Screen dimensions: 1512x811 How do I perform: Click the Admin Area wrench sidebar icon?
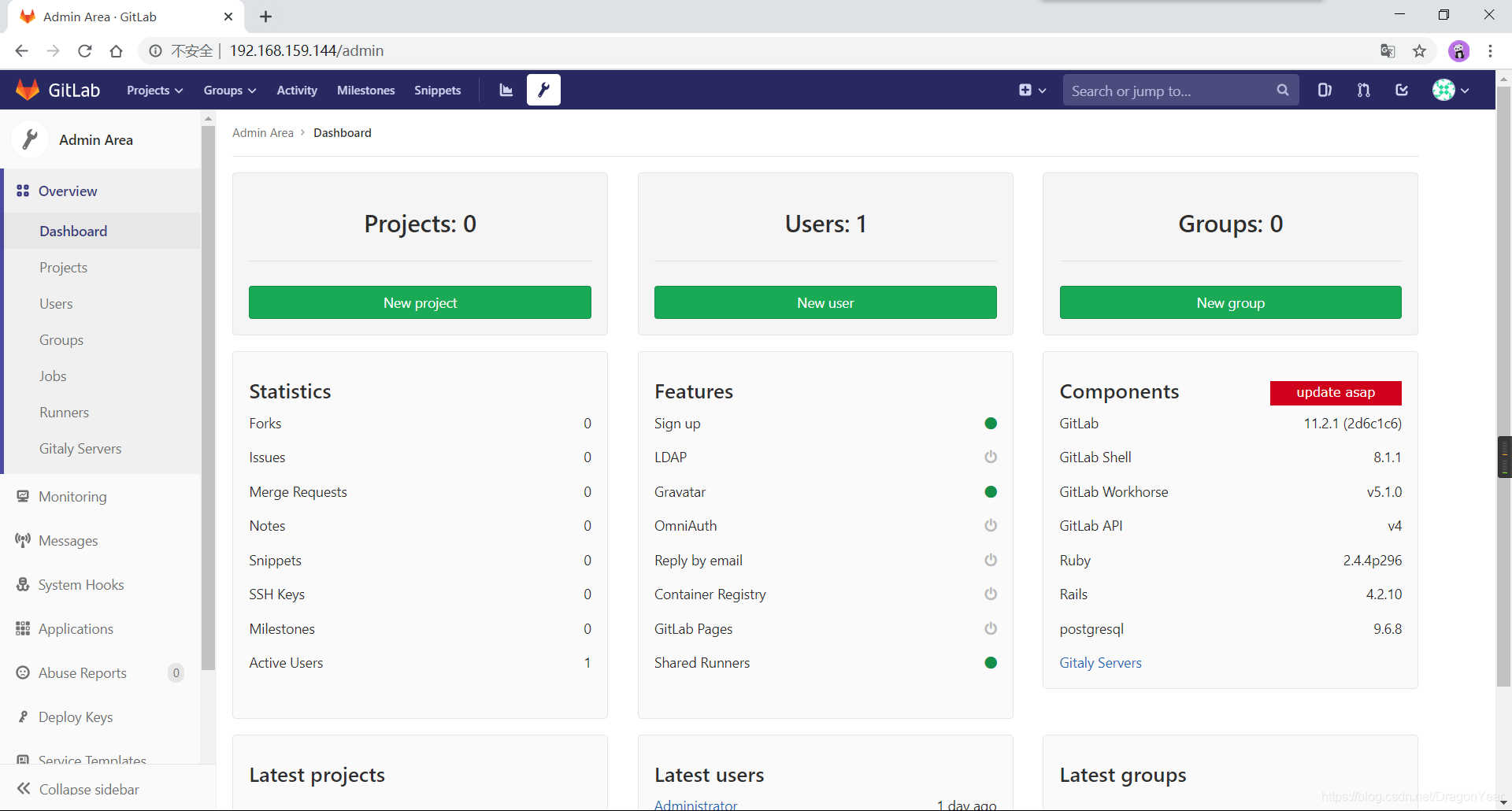click(30, 139)
